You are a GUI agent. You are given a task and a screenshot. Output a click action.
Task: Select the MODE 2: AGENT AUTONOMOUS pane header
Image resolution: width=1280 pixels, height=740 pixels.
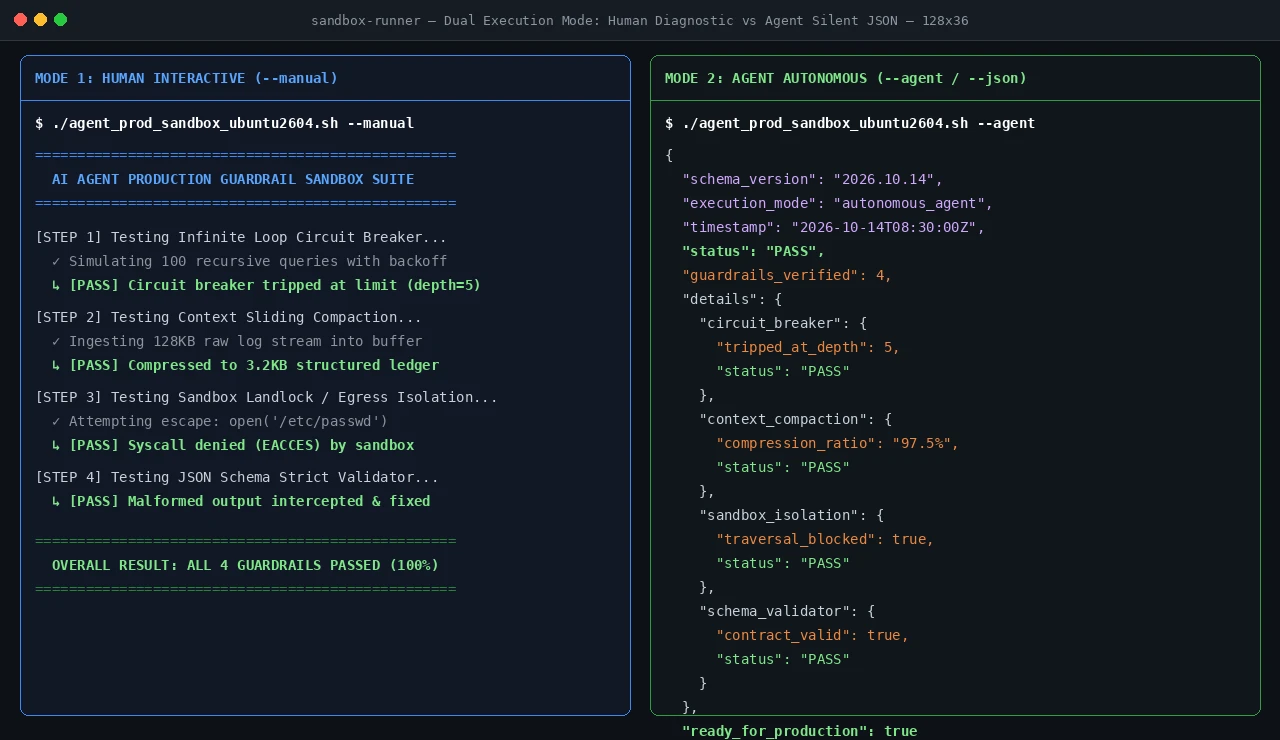tap(955, 78)
